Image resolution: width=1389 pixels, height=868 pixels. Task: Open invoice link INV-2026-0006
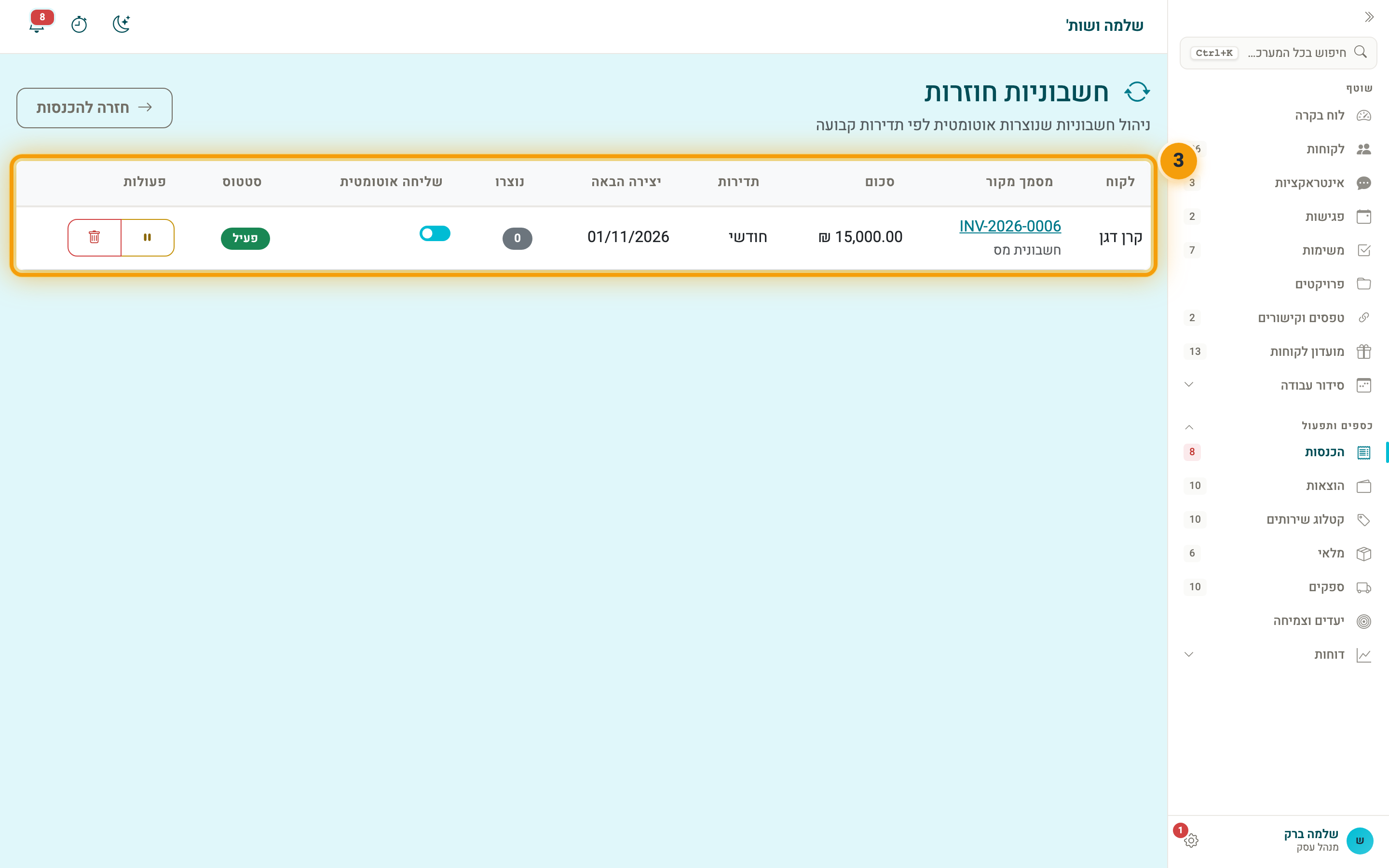pos(1009,226)
